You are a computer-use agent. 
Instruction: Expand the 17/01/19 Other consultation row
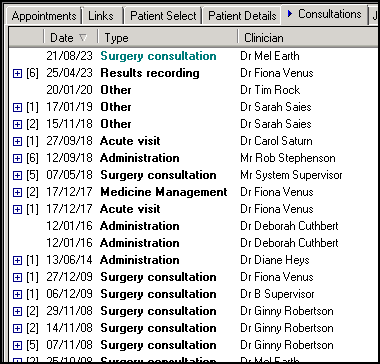[x=17, y=107]
